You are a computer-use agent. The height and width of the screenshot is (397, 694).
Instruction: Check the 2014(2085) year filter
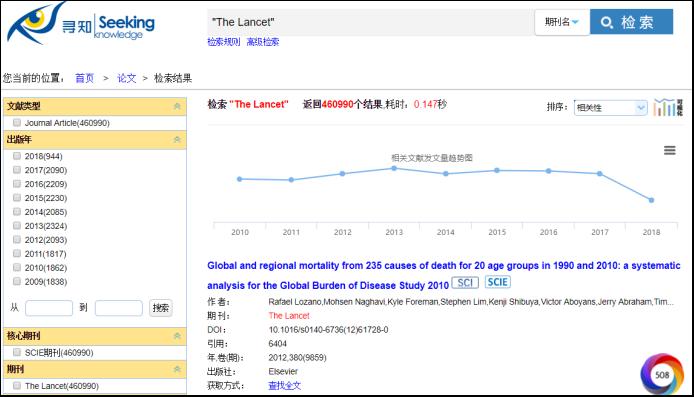[x=17, y=212]
